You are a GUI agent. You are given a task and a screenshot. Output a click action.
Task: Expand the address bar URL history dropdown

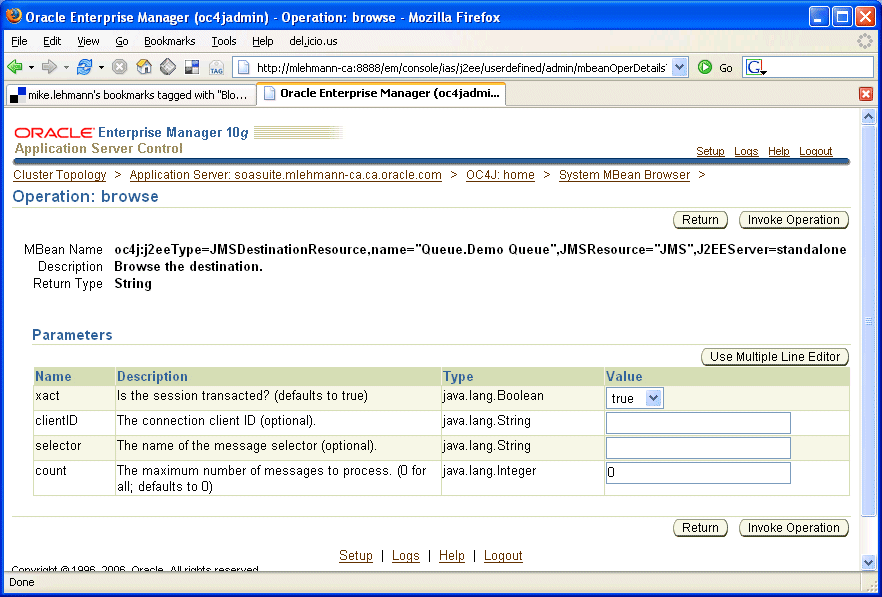point(680,68)
